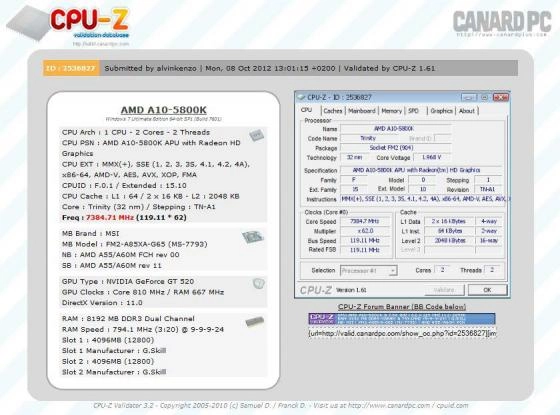Image resolution: width=560 pixels, height=415 pixels.
Task: Click the CPU chip icon beside CPU Arch
Action: click(256, 135)
